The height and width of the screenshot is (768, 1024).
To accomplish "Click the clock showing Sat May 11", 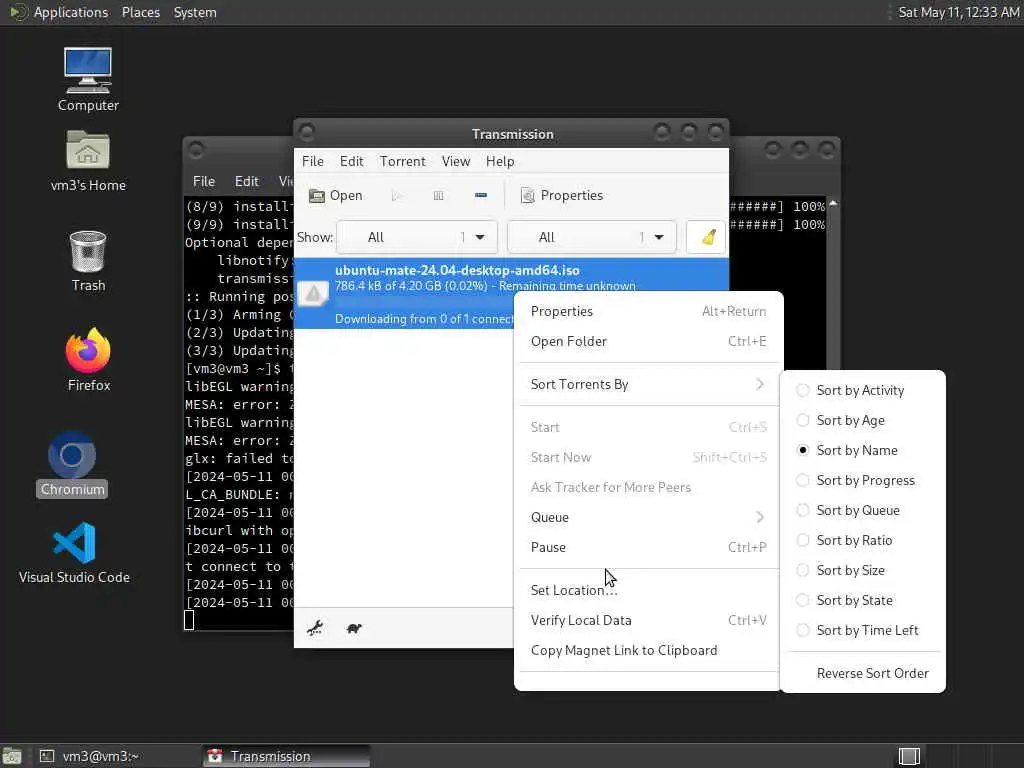I will 958,12.
